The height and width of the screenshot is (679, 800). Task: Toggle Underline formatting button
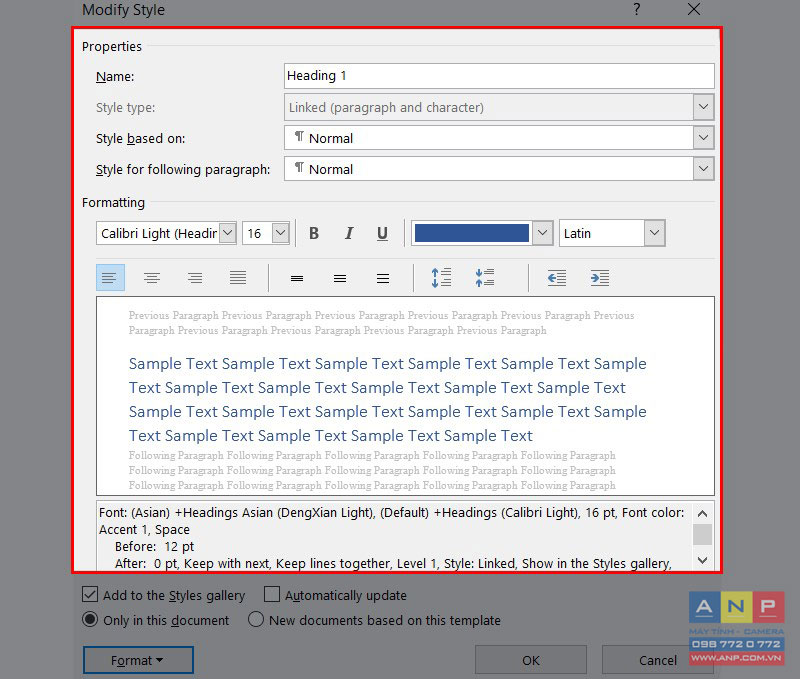click(x=382, y=234)
